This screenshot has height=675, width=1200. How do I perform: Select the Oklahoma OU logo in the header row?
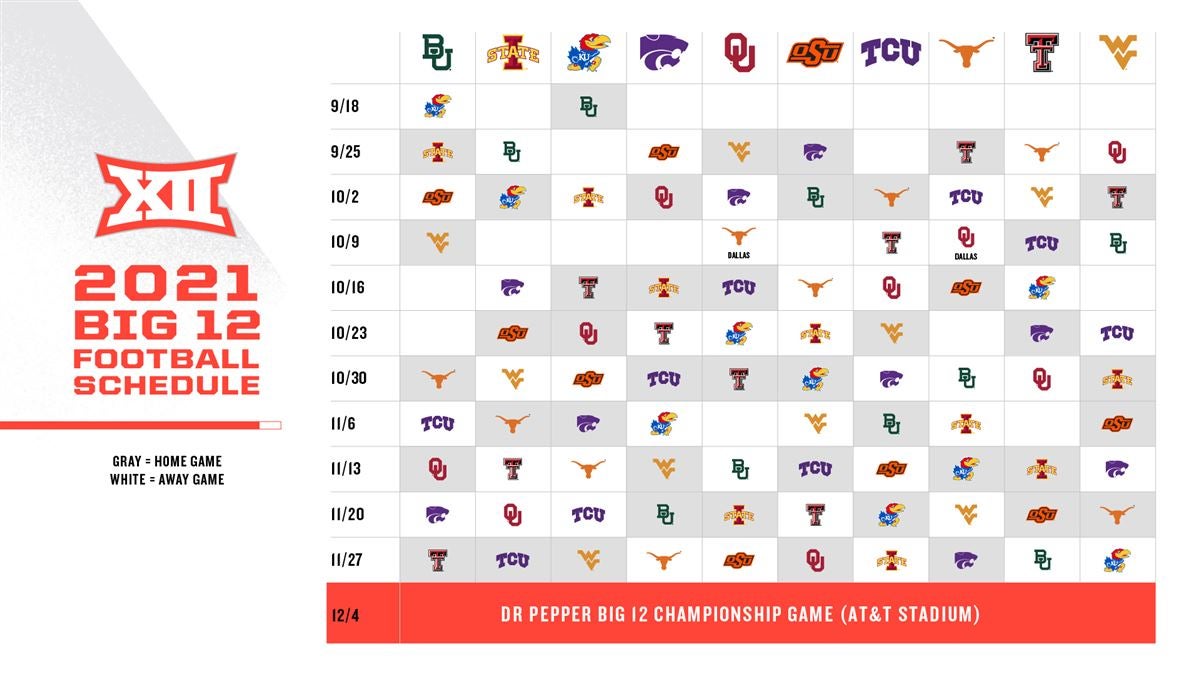point(739,53)
